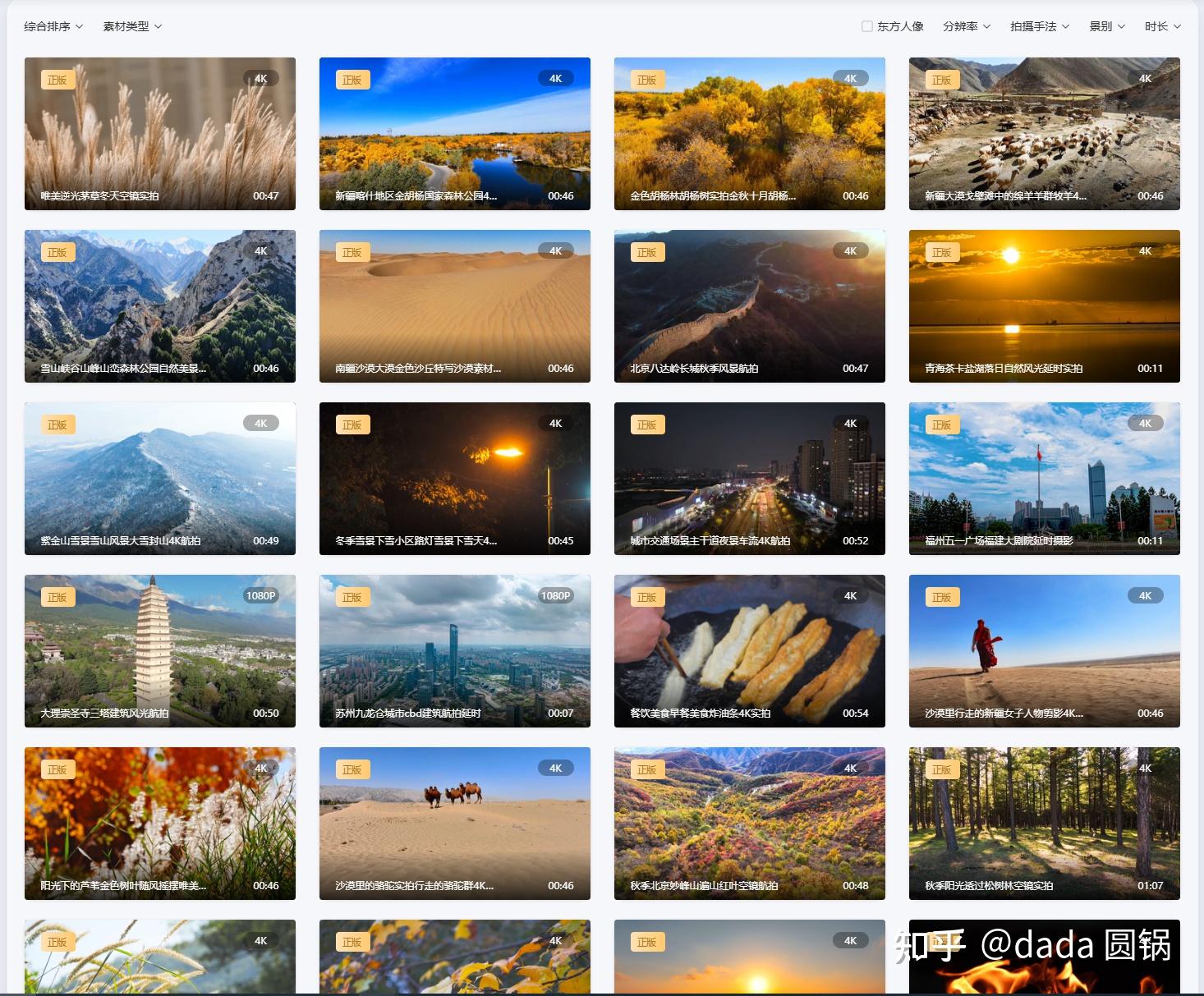Open the 综合排序 sort dropdown
This screenshot has width=1204, height=996.
point(53,26)
